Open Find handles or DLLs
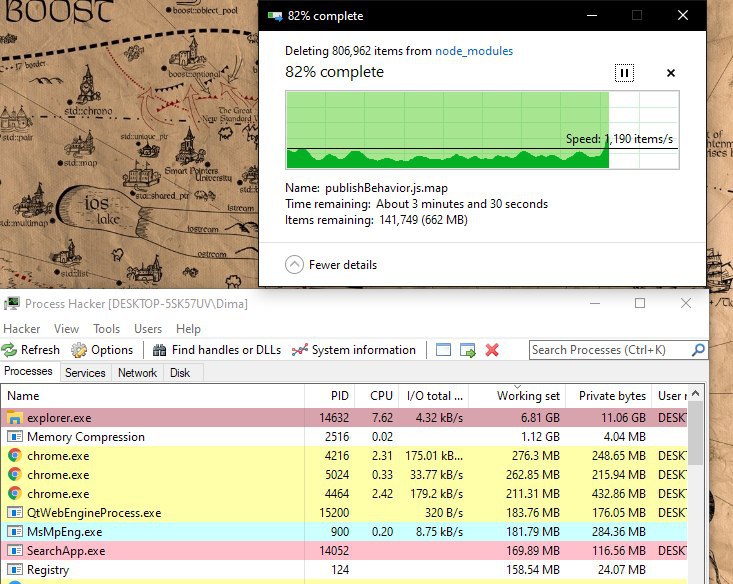 click(217, 350)
